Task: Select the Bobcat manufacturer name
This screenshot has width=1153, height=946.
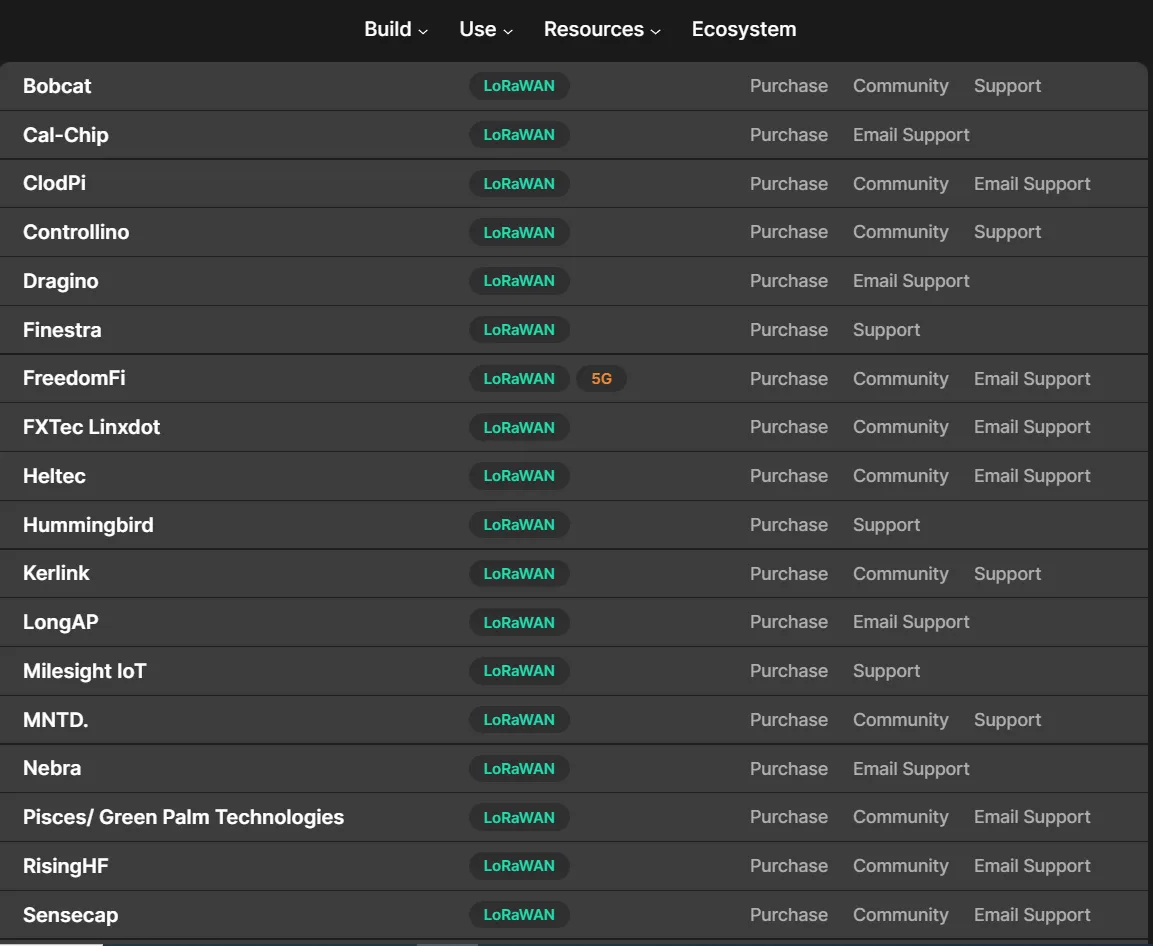Action: 57,86
